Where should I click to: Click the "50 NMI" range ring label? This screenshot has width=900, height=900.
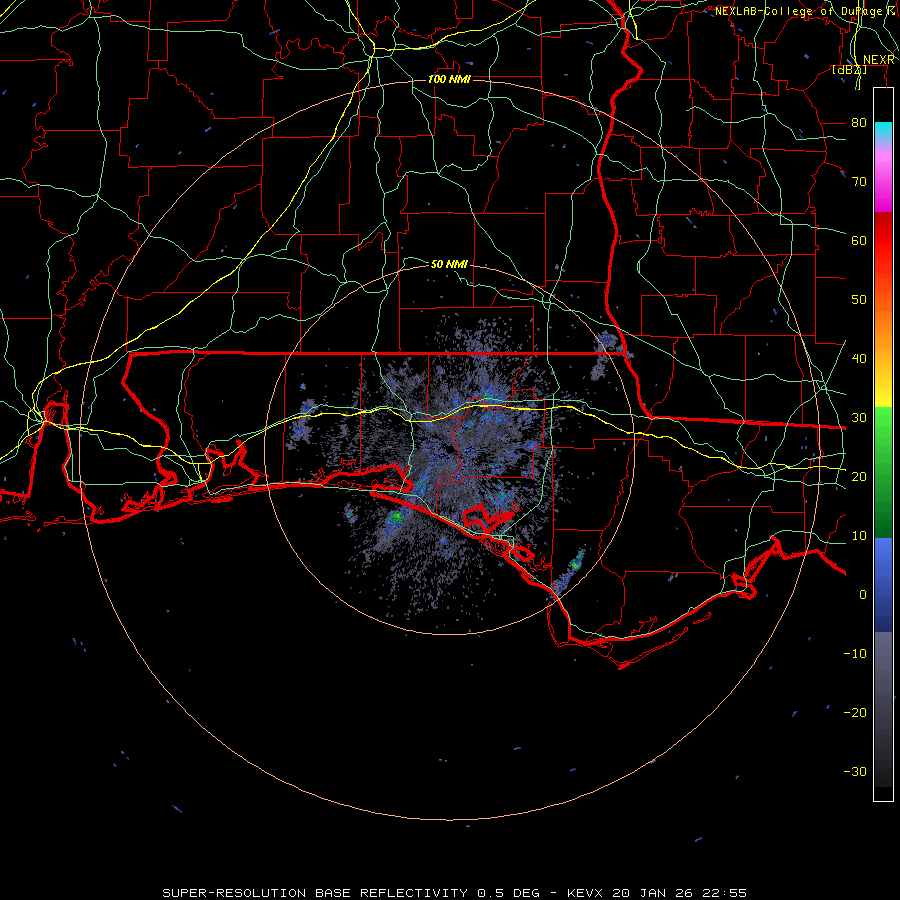coord(449,264)
